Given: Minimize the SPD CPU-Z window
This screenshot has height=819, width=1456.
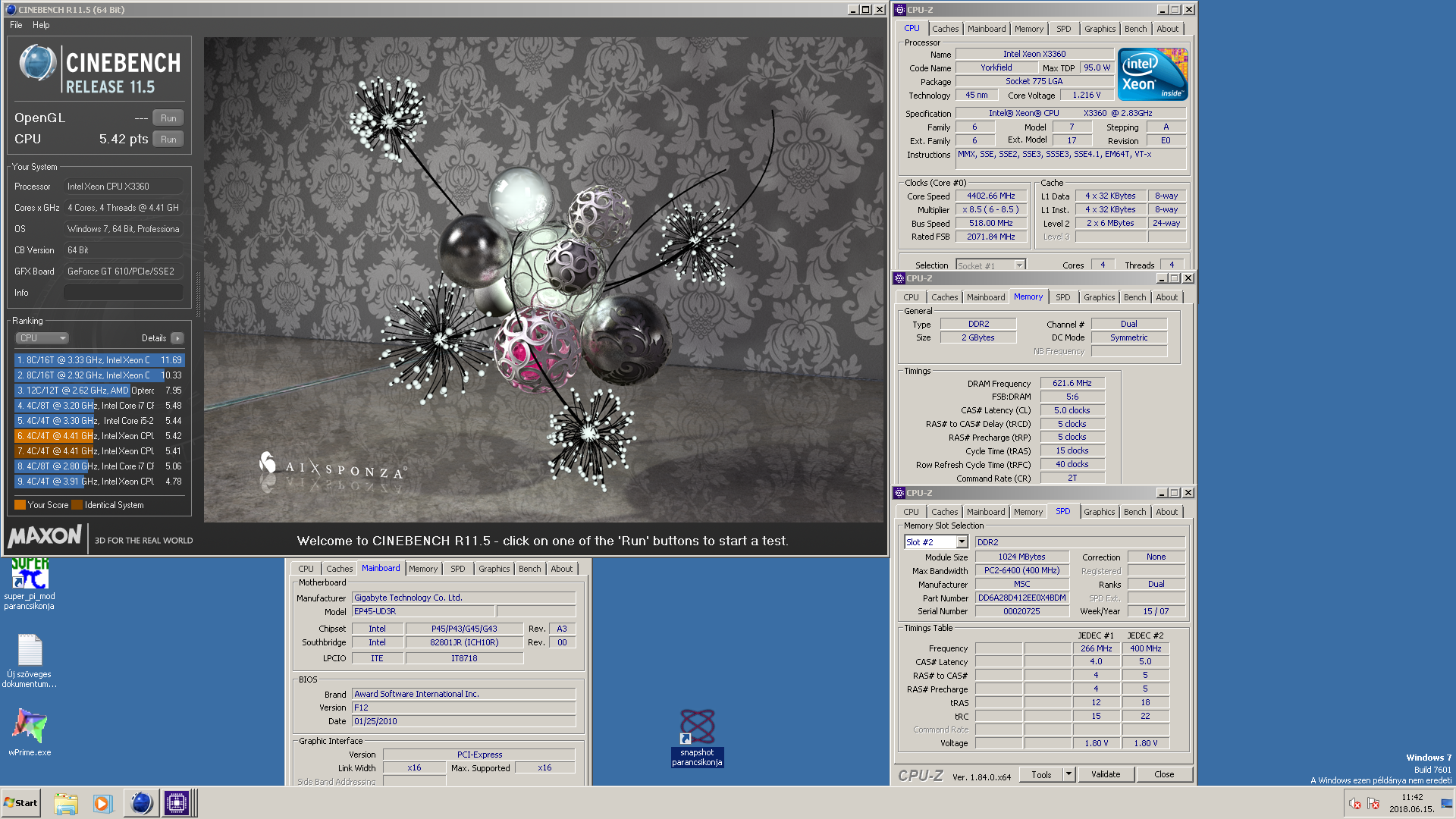Looking at the screenshot, I should [1162, 493].
